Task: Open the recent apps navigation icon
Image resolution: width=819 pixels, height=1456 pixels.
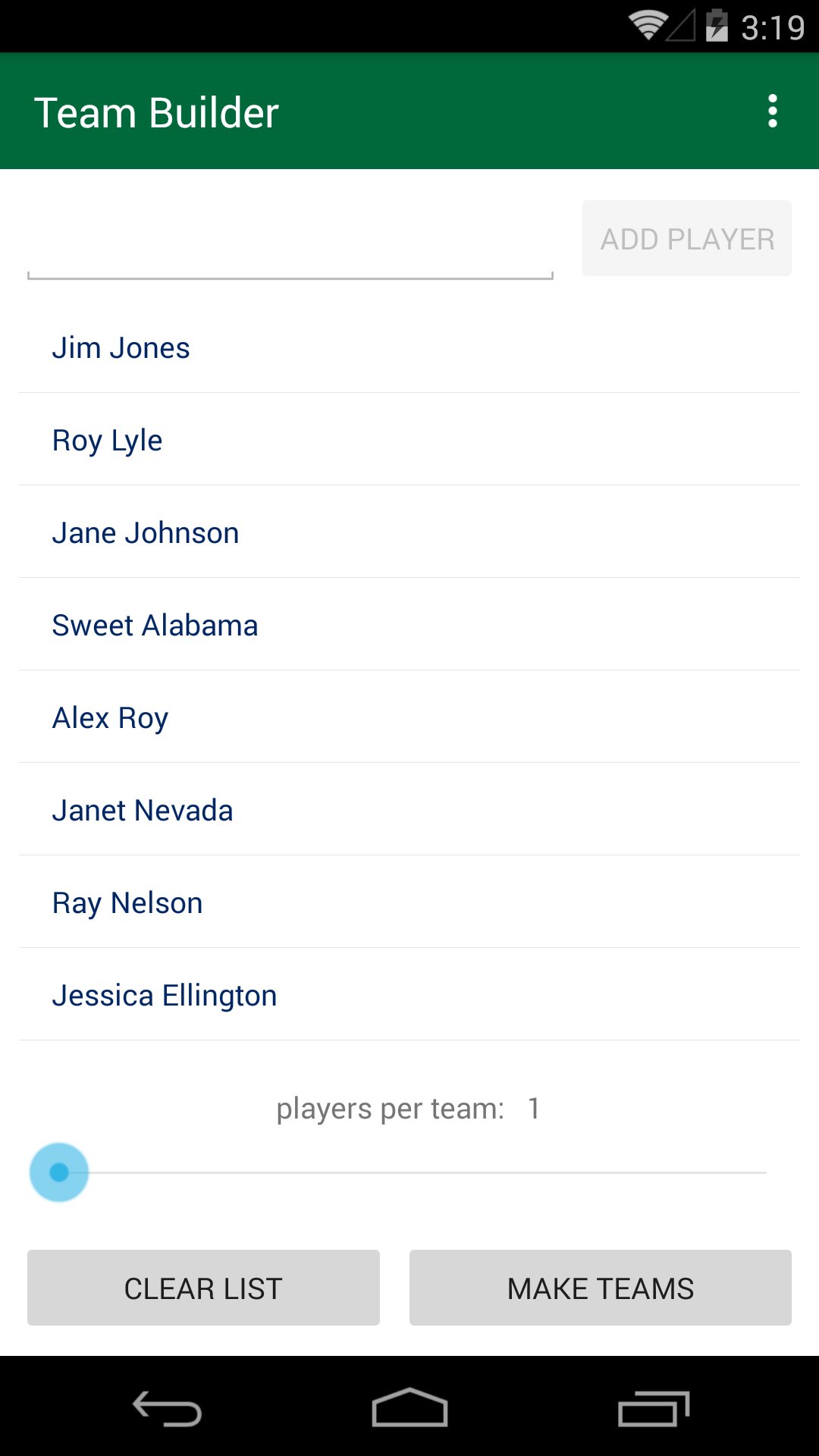Action: tap(653, 1409)
